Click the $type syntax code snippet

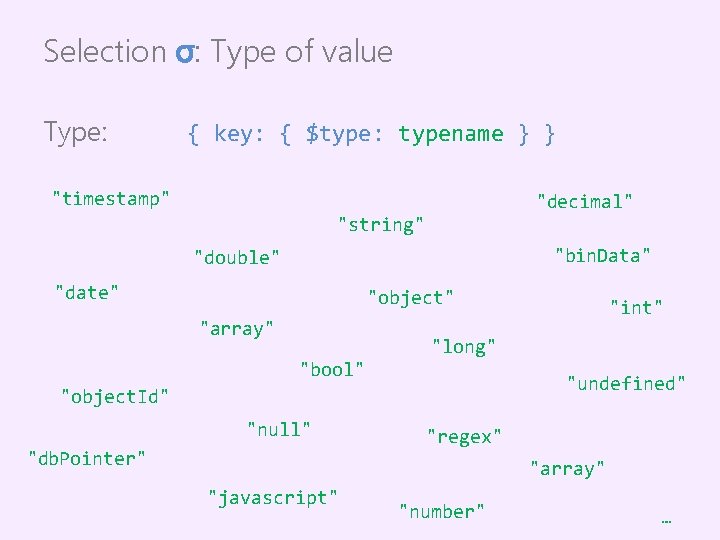[371, 134]
